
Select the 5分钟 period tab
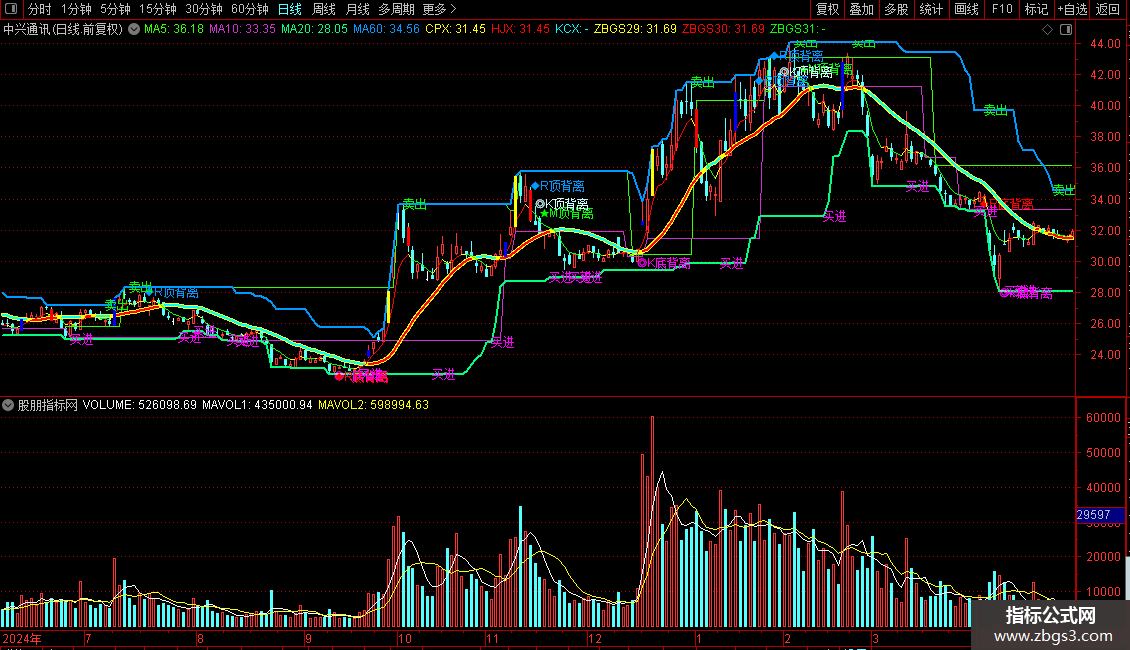pos(115,9)
